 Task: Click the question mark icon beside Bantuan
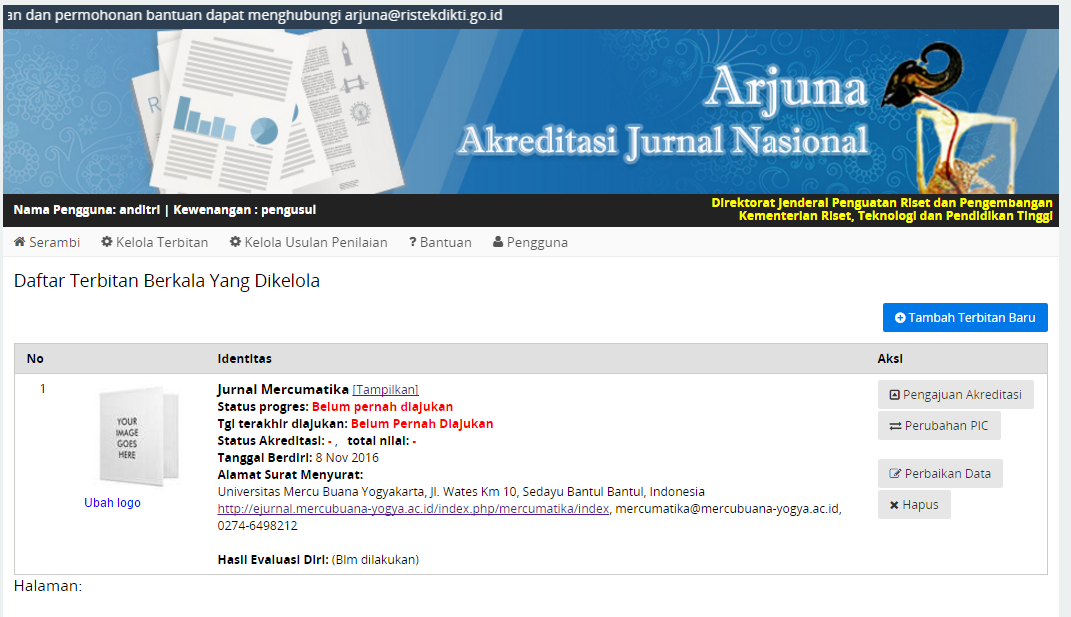point(413,242)
